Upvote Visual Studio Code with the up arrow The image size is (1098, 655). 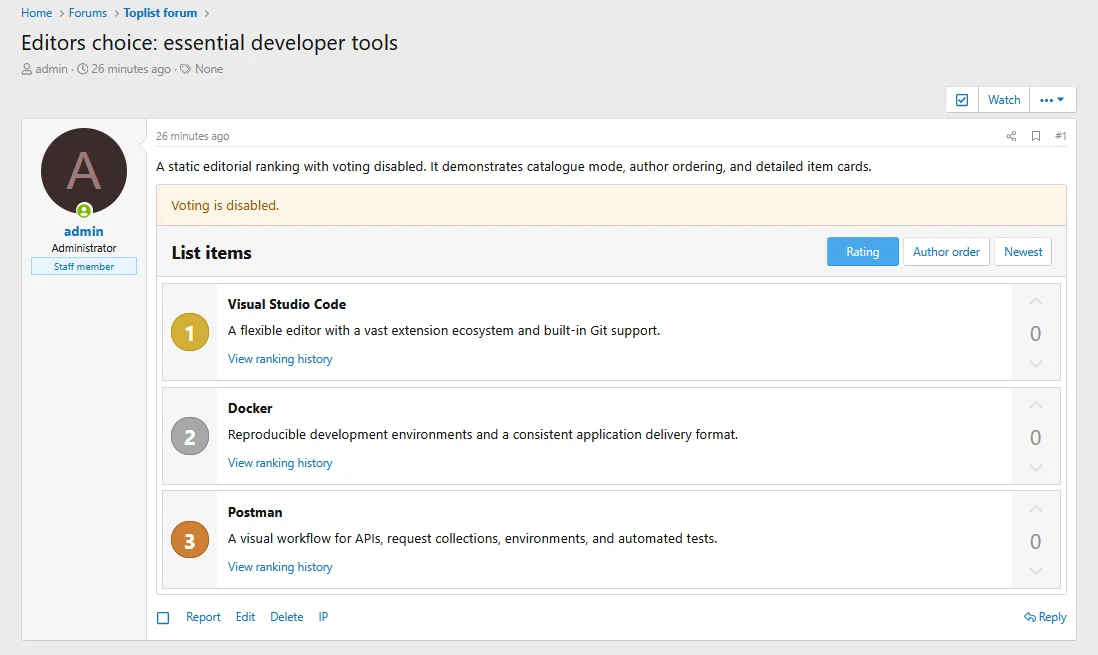1036,302
